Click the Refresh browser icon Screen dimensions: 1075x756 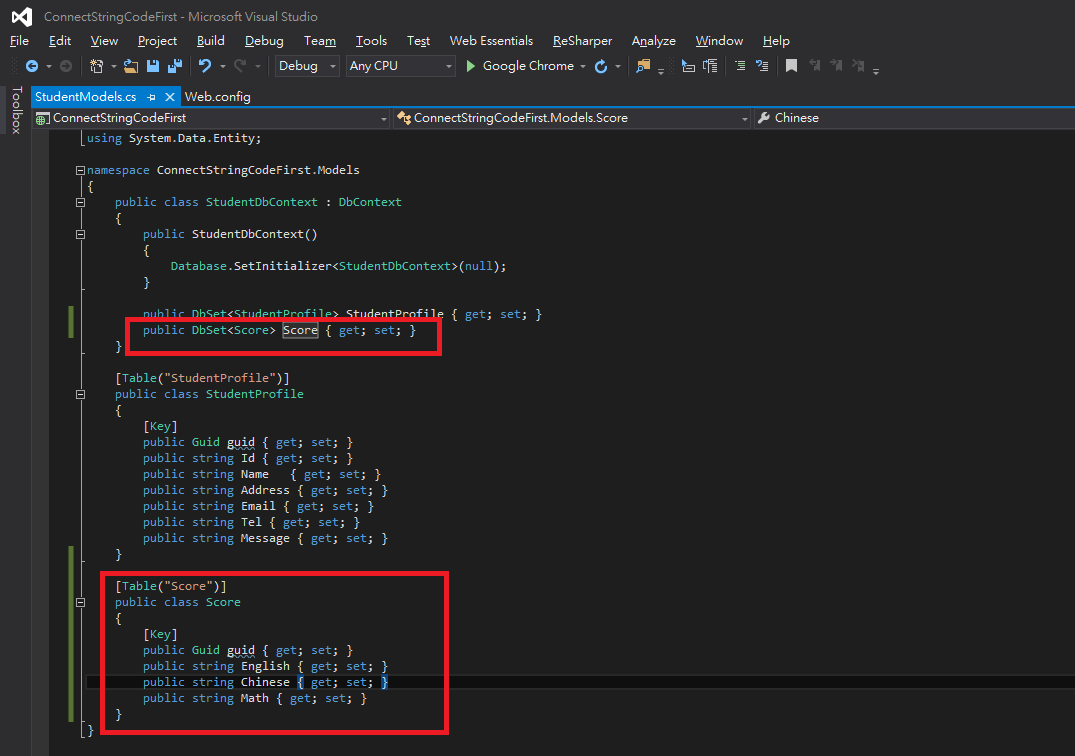(601, 66)
